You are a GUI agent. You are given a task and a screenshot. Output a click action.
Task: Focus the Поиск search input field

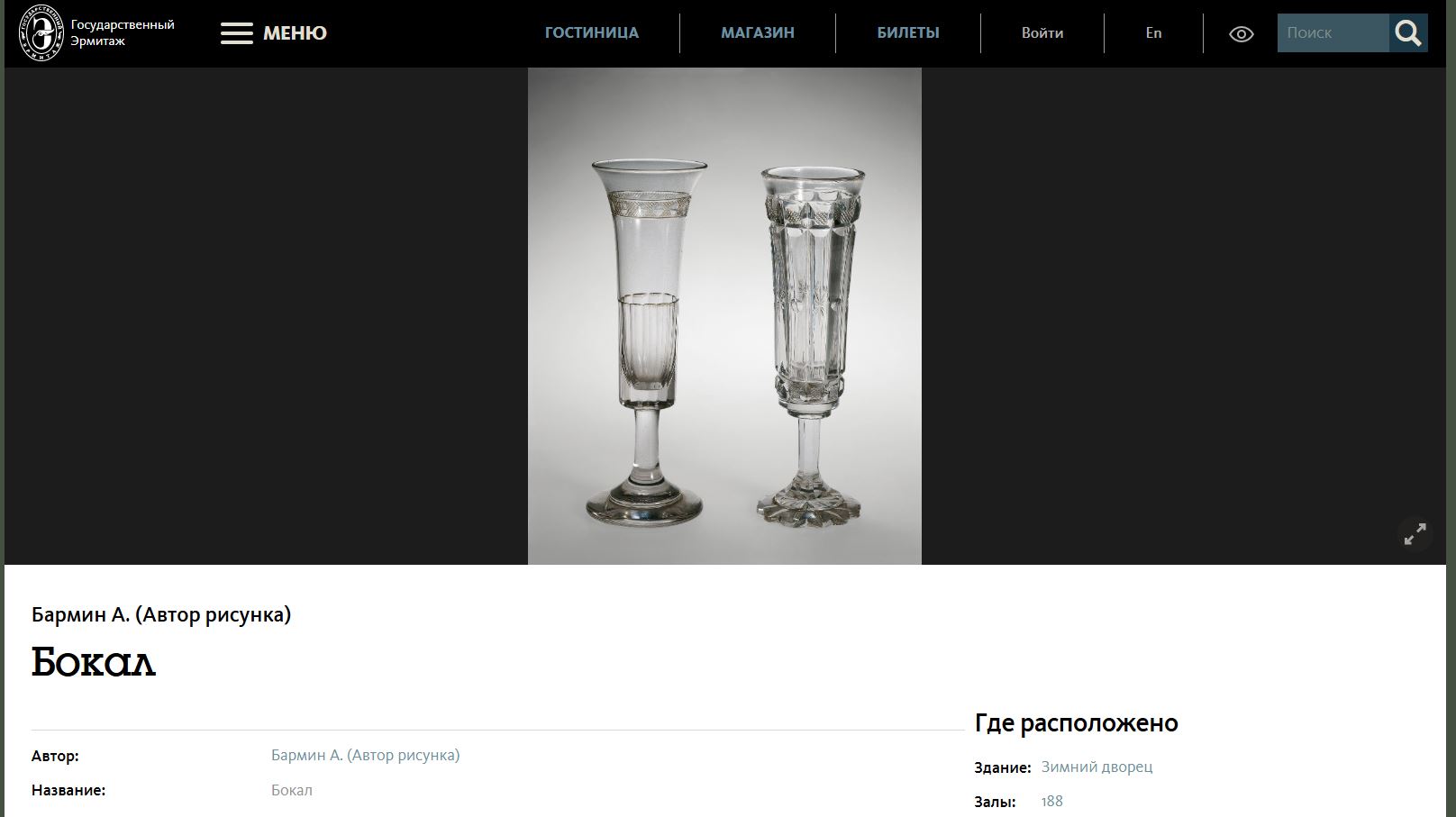coord(1333,33)
